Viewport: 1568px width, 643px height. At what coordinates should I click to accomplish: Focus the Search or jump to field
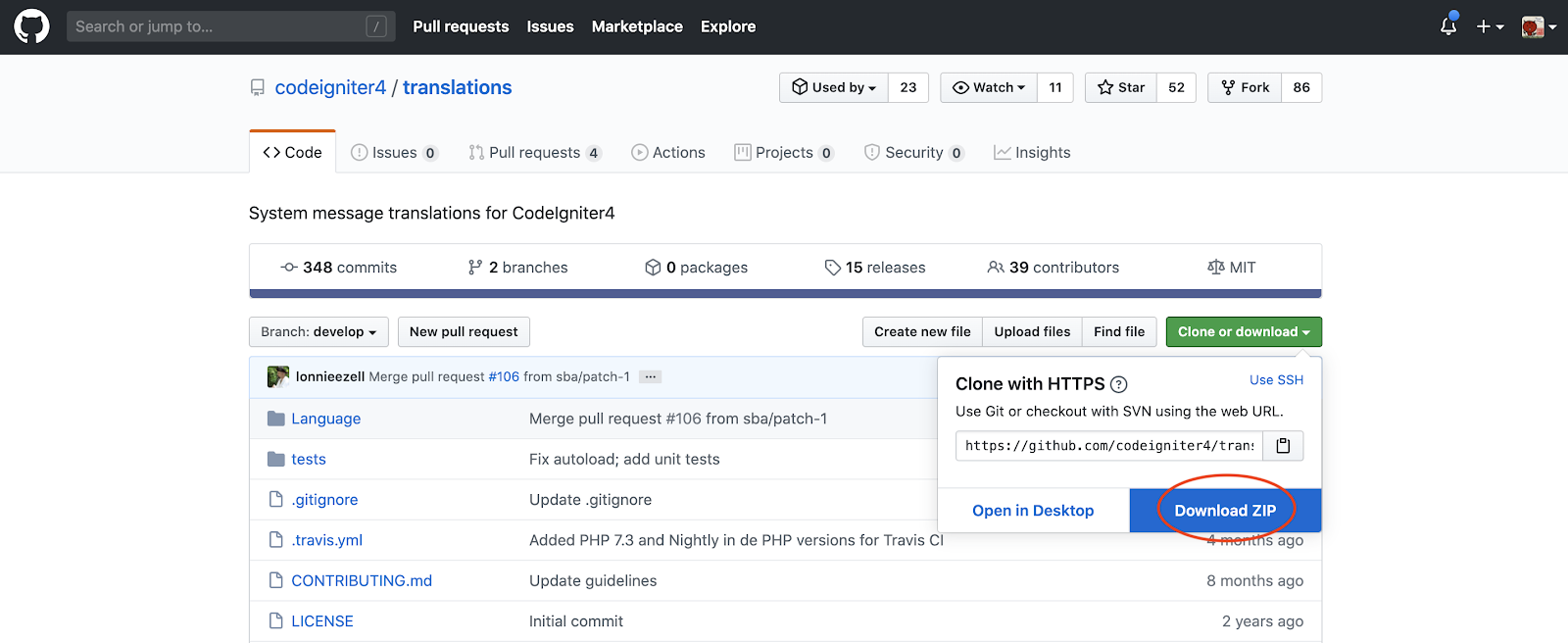pyautogui.click(x=231, y=26)
